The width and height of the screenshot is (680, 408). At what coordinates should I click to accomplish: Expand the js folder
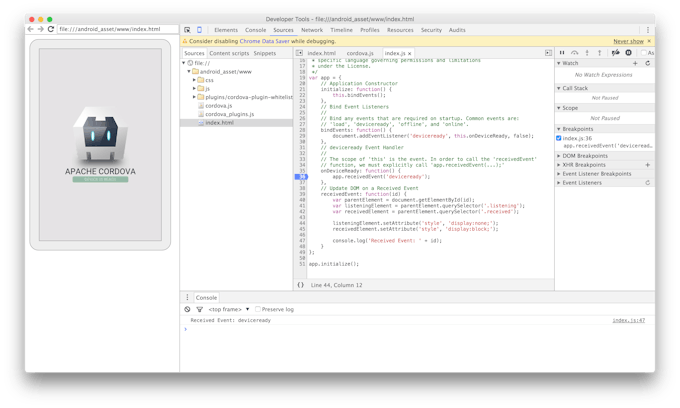pyautogui.click(x=194, y=88)
